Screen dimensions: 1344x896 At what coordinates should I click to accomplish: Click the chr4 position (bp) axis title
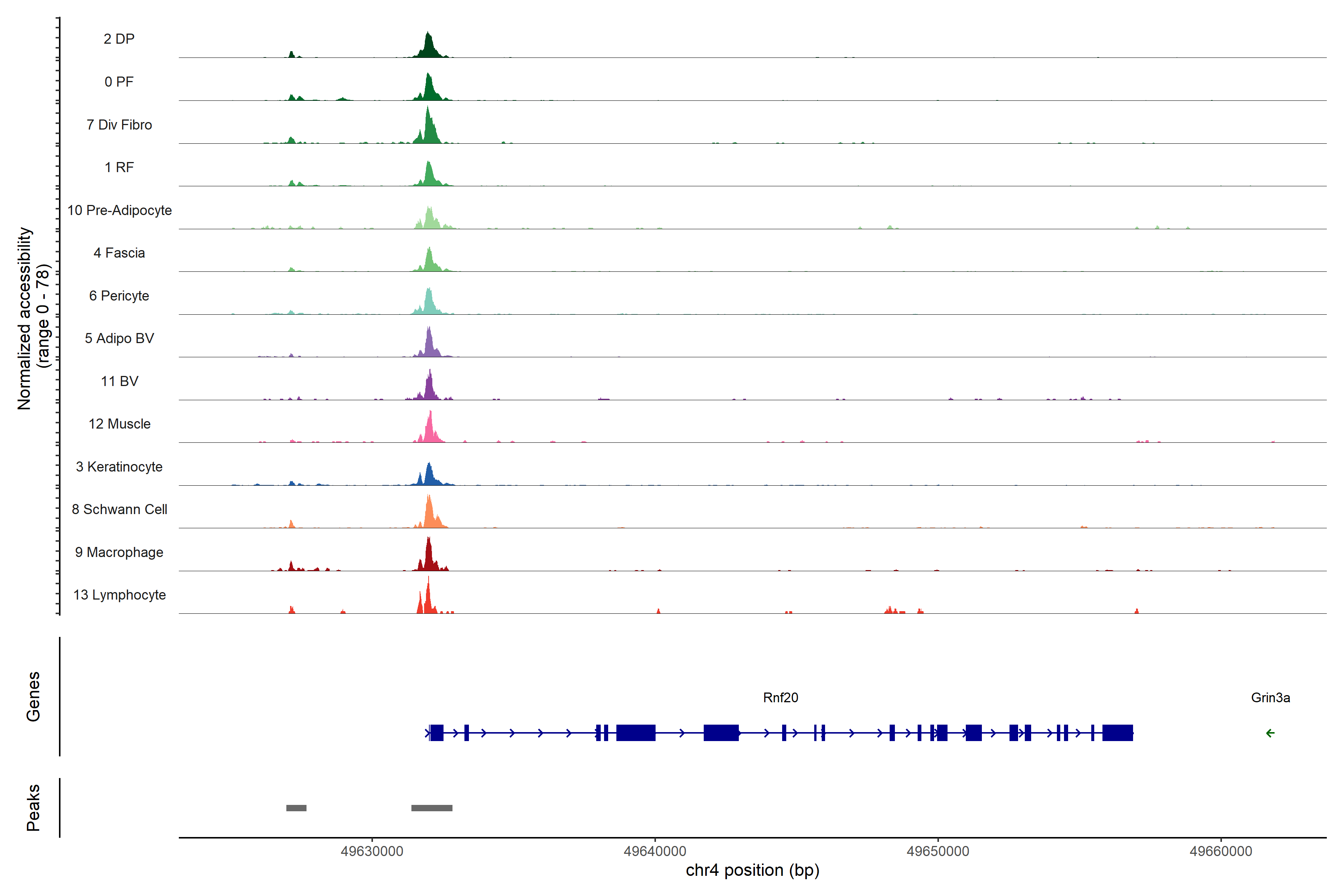click(x=752, y=870)
